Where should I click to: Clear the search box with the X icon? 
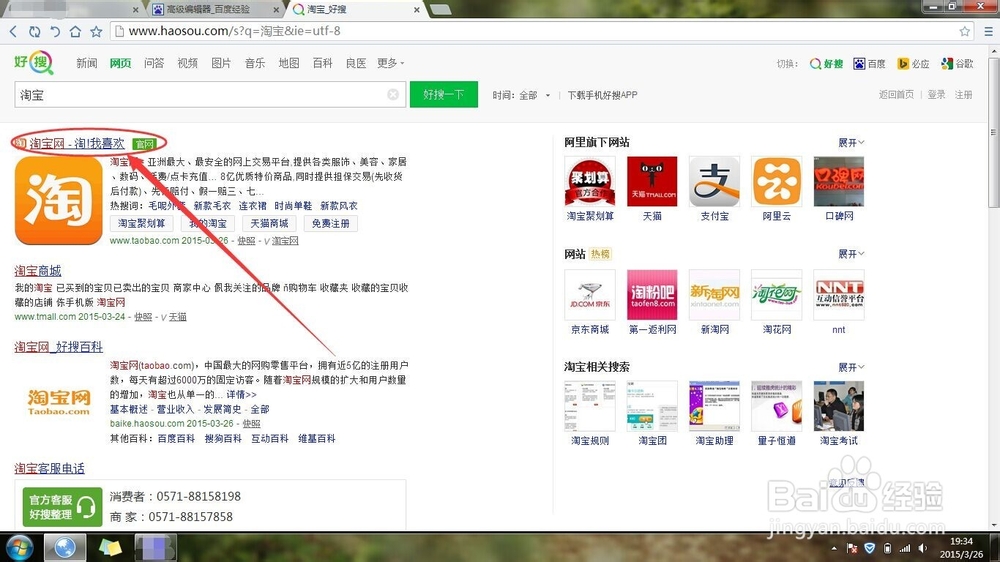[x=393, y=94]
